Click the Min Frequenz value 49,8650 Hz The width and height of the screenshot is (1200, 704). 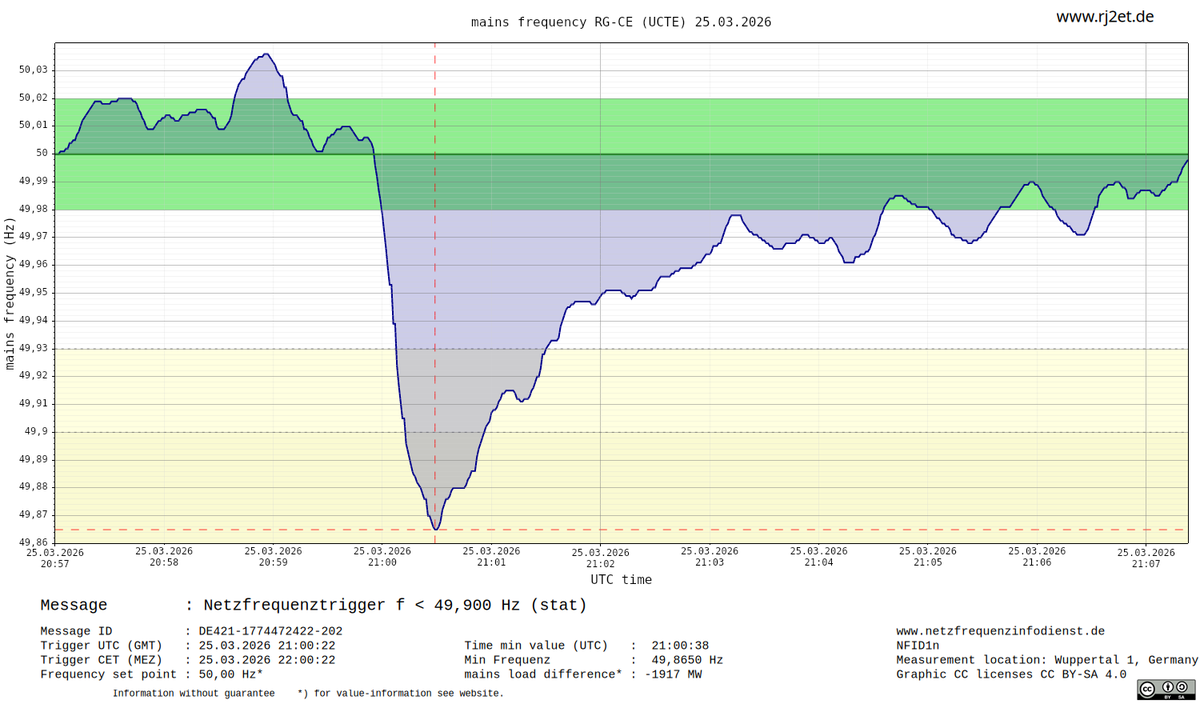pos(687,660)
